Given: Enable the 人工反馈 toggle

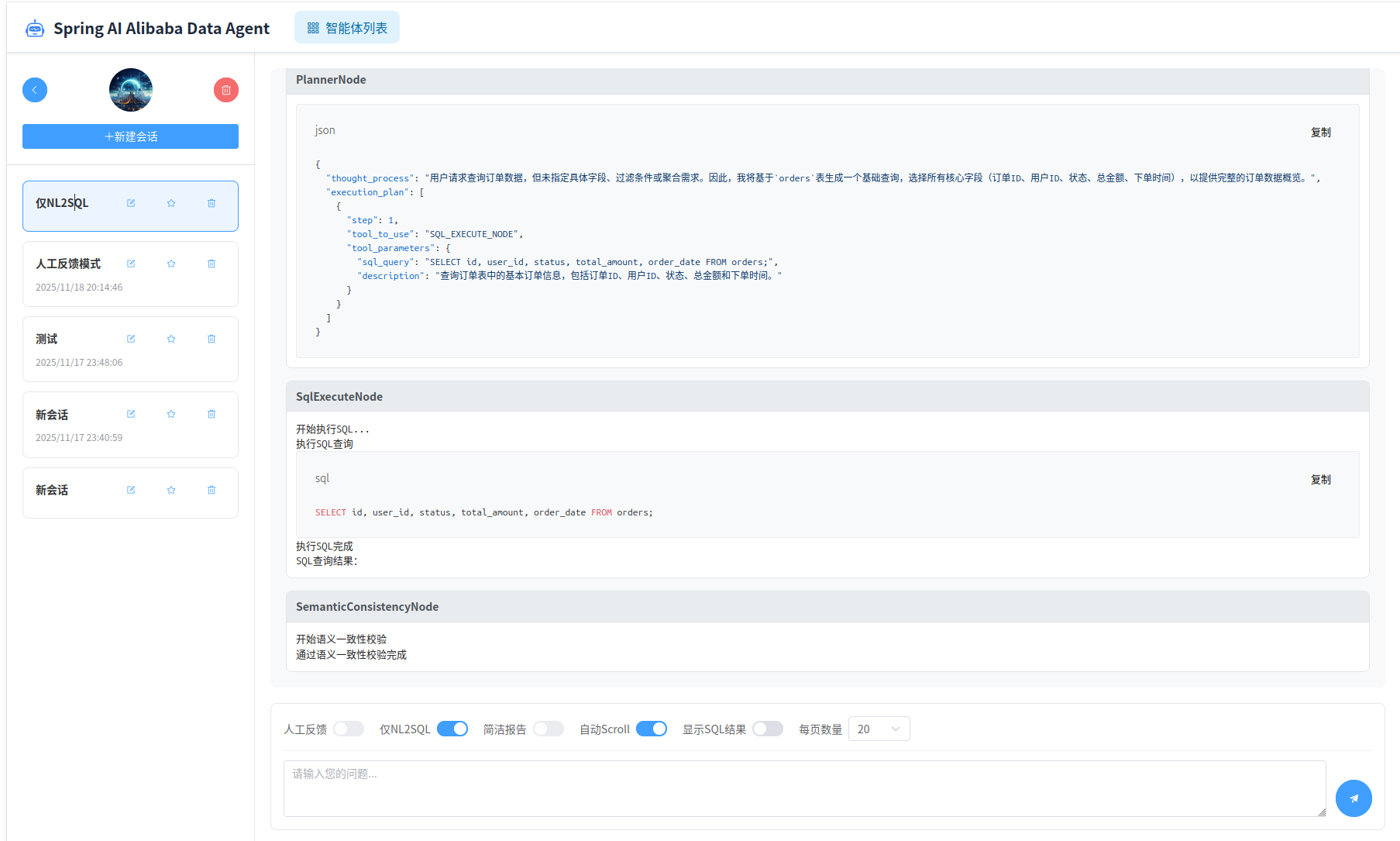Looking at the screenshot, I should pos(349,729).
